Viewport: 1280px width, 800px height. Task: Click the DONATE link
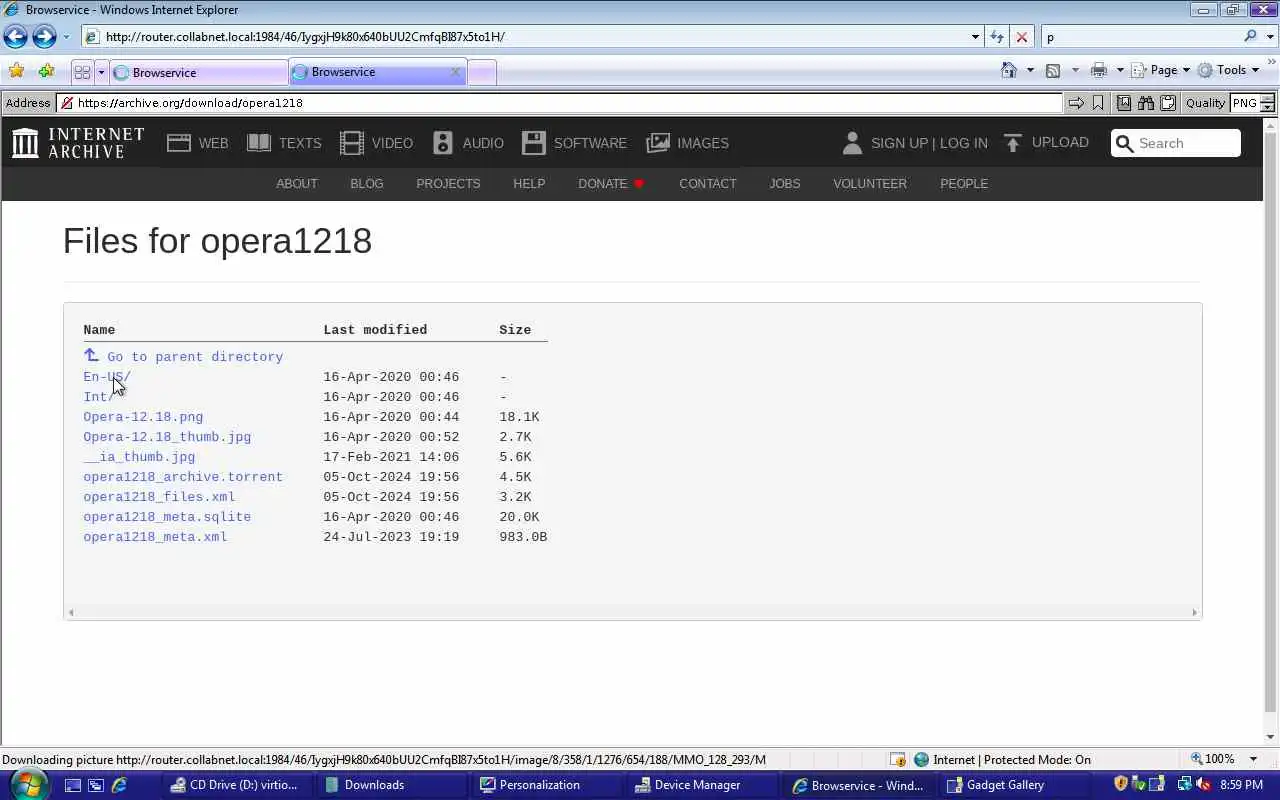(x=611, y=183)
